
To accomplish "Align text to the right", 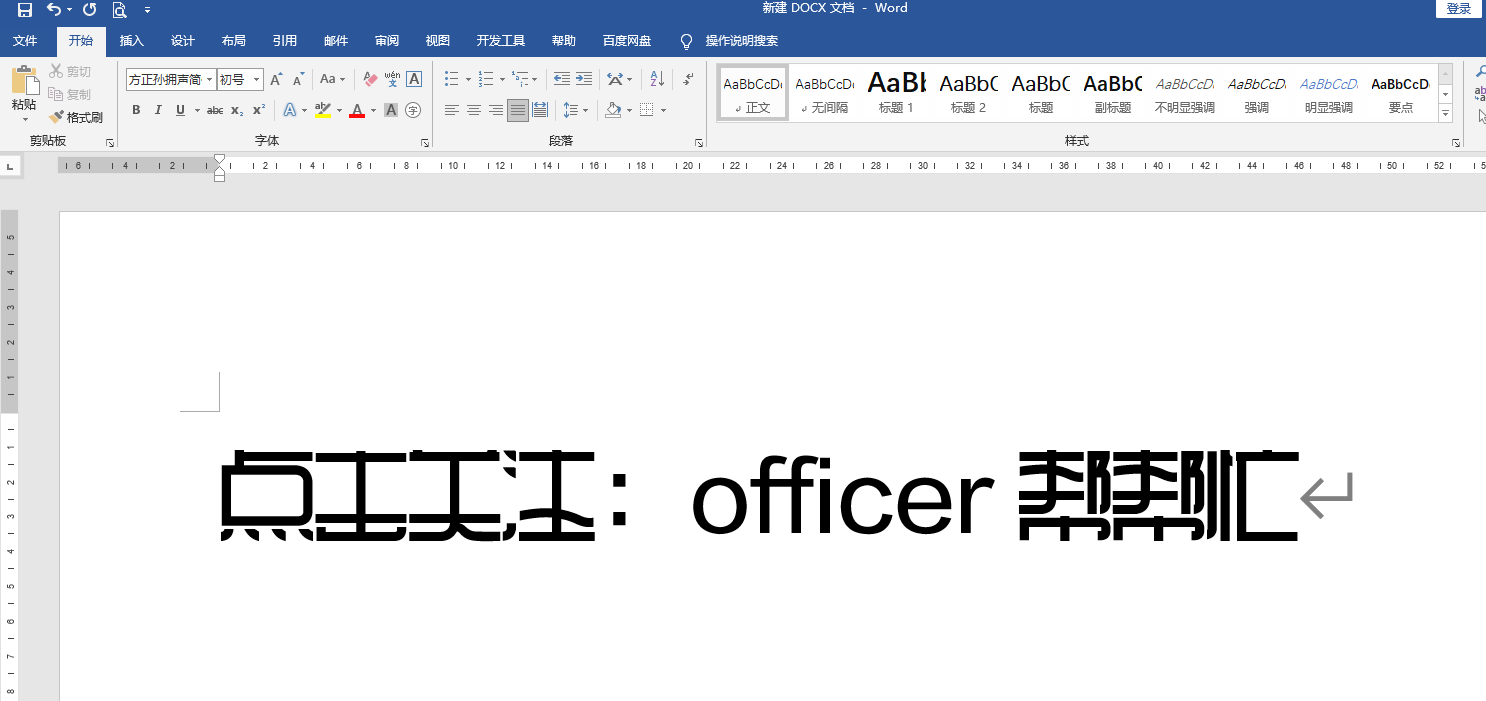I will tap(496, 110).
